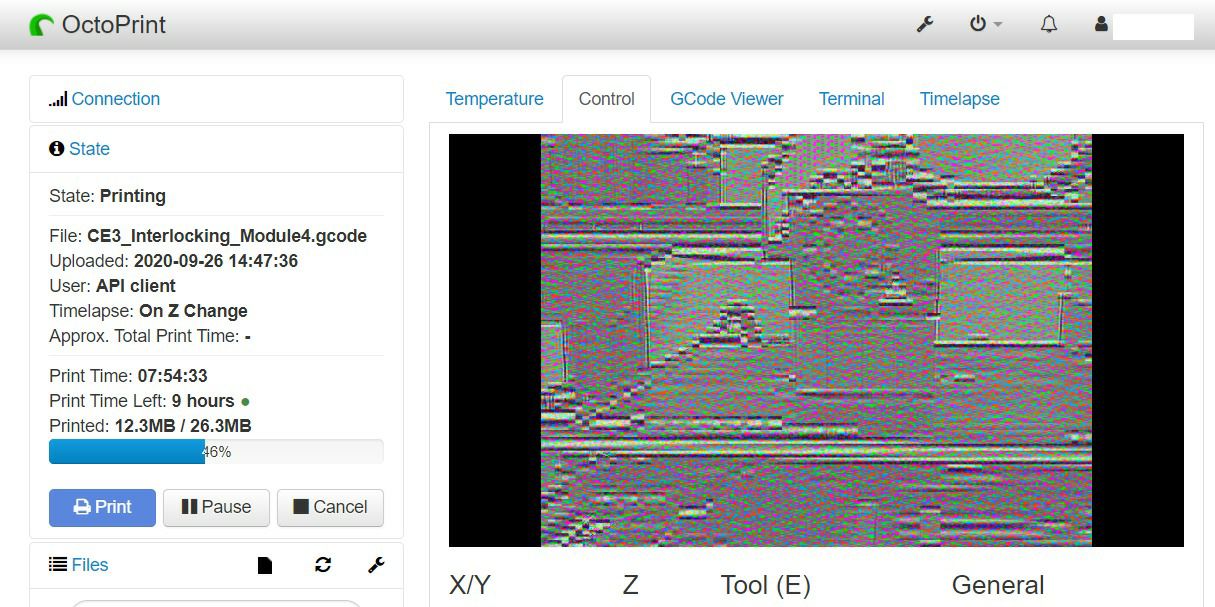Open the GCode Viewer tab

point(727,99)
